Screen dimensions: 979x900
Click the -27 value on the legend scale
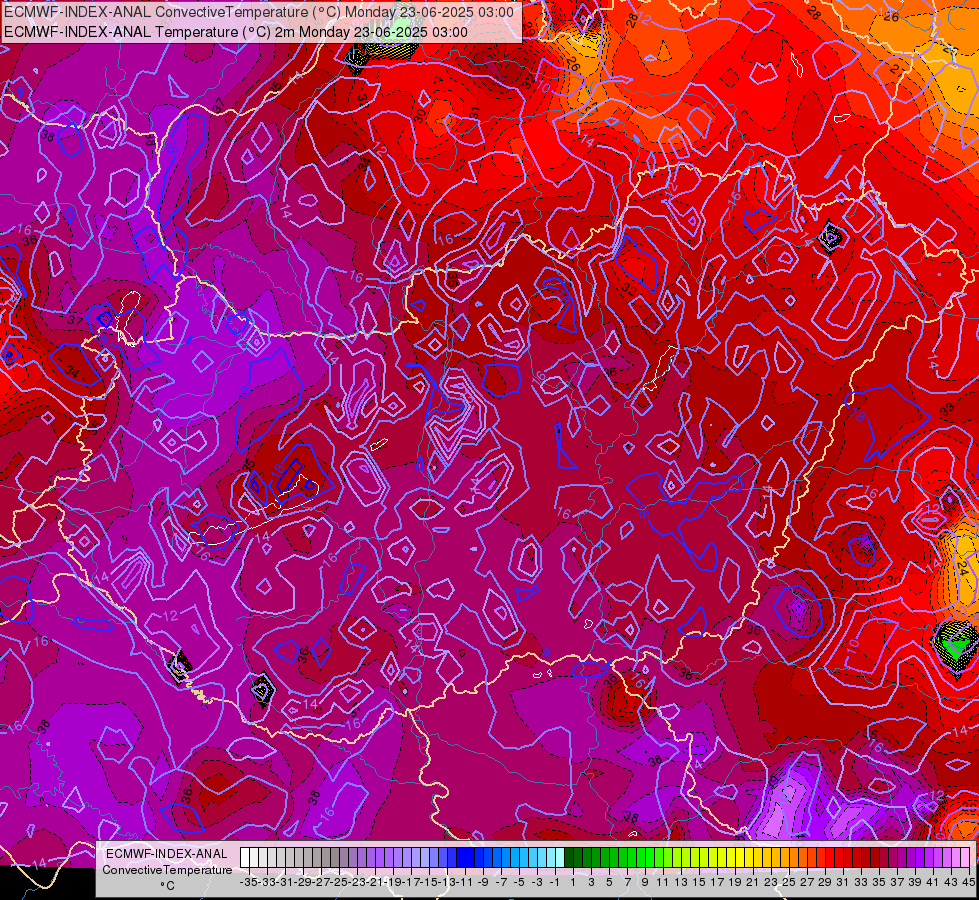click(x=322, y=882)
